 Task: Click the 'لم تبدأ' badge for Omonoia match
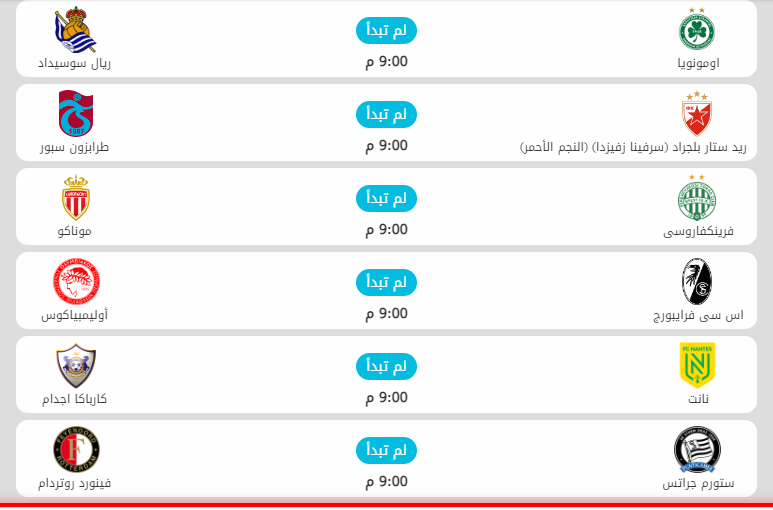386,32
